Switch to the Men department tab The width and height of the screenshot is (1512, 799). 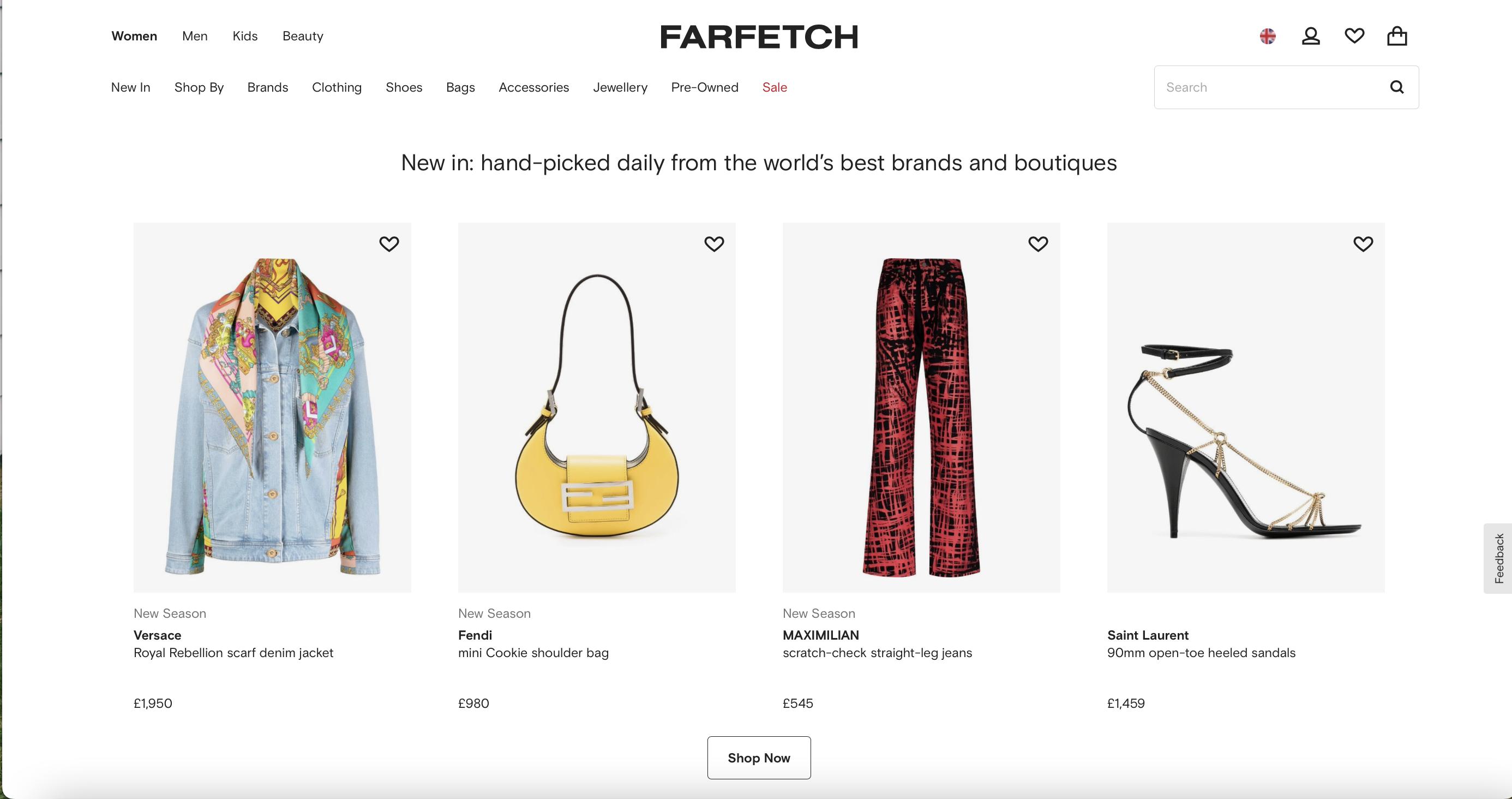(x=195, y=37)
